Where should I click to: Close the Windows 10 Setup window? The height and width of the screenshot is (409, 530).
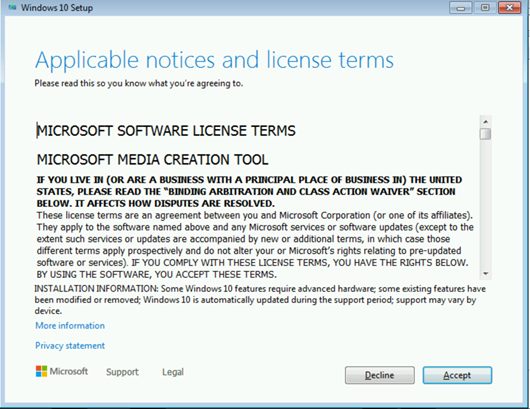(510, 7)
